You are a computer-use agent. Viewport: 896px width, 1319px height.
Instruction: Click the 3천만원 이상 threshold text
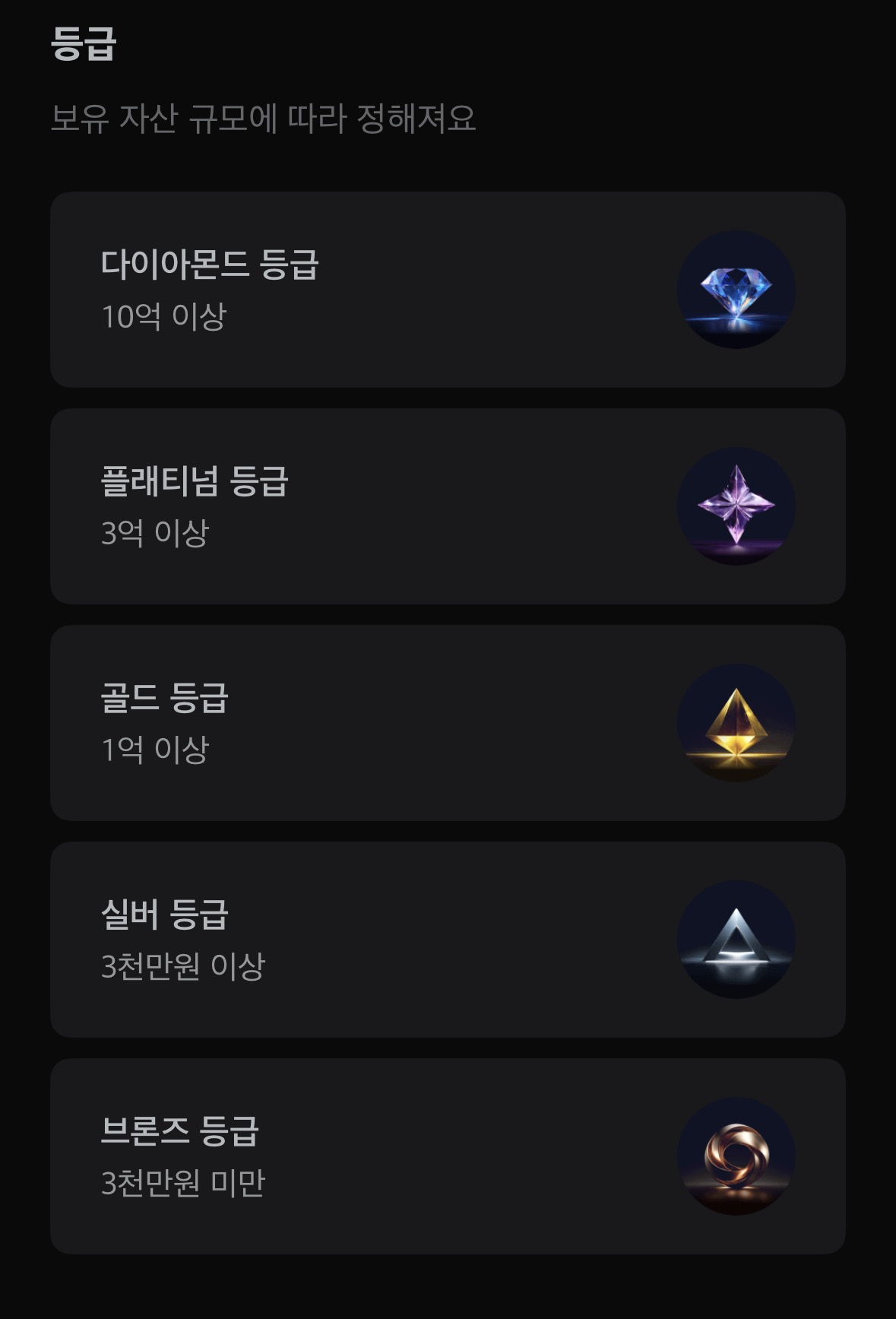[x=182, y=966]
